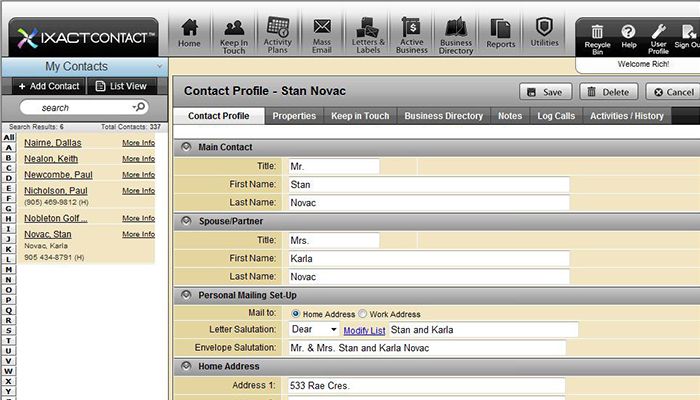Open the Activities / History tab

(627, 116)
